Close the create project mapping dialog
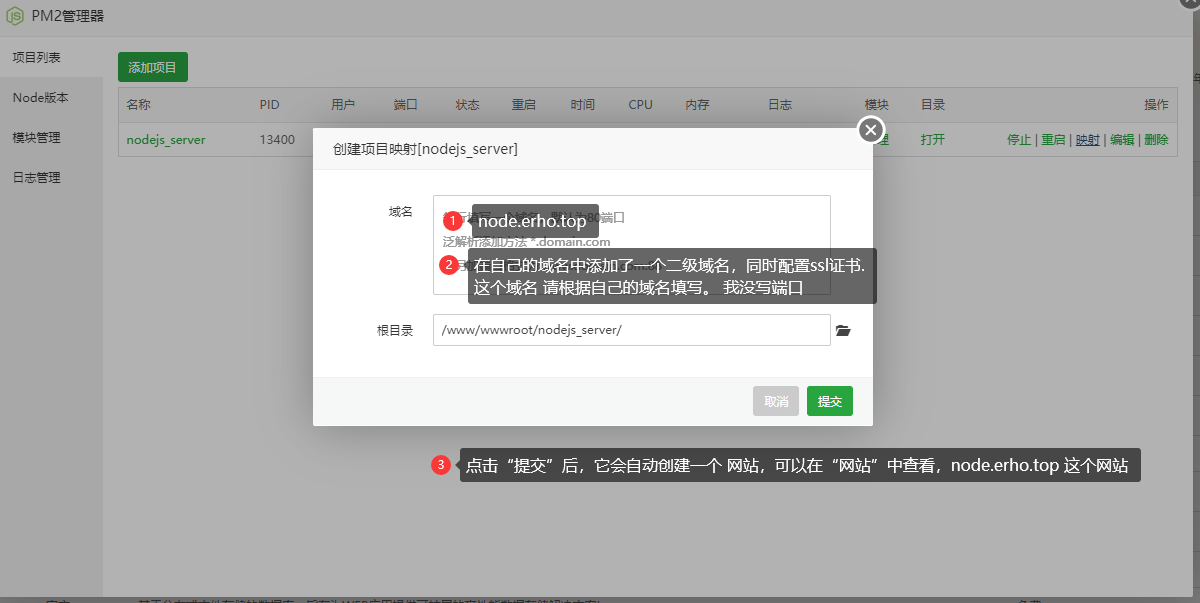 point(871,130)
